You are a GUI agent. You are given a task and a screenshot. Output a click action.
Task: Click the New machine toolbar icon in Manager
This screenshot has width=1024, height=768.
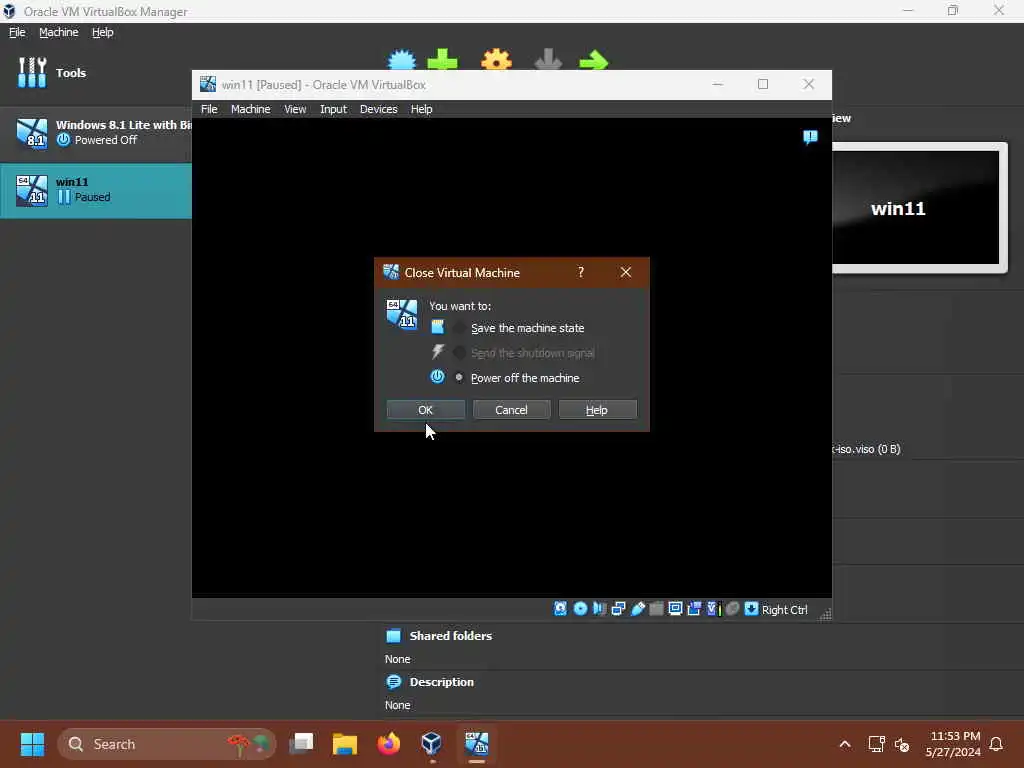point(402,60)
